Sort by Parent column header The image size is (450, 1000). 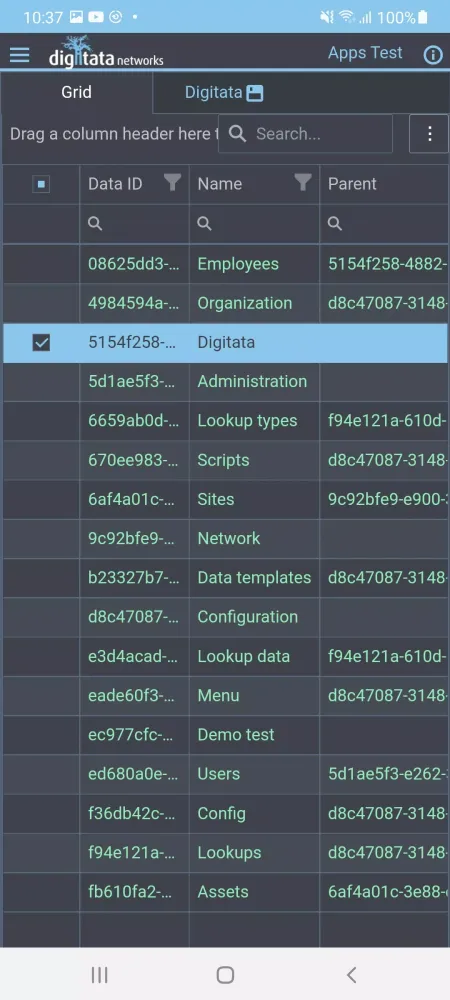tap(352, 184)
